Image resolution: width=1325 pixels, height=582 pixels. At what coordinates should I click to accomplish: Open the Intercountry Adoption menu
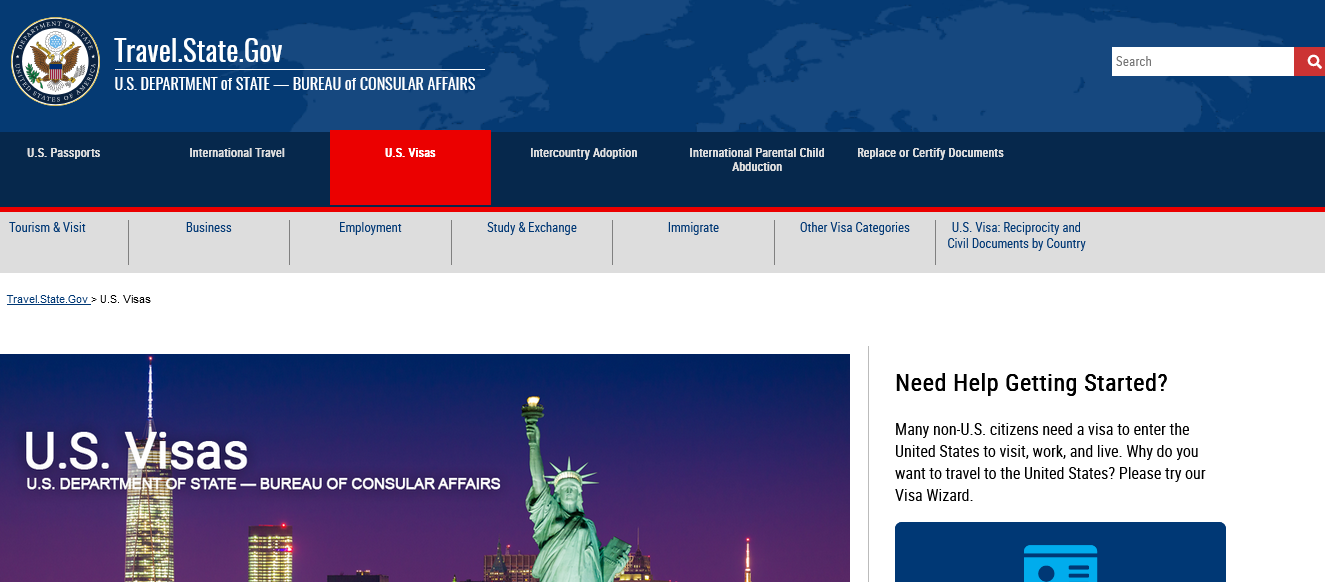point(584,153)
